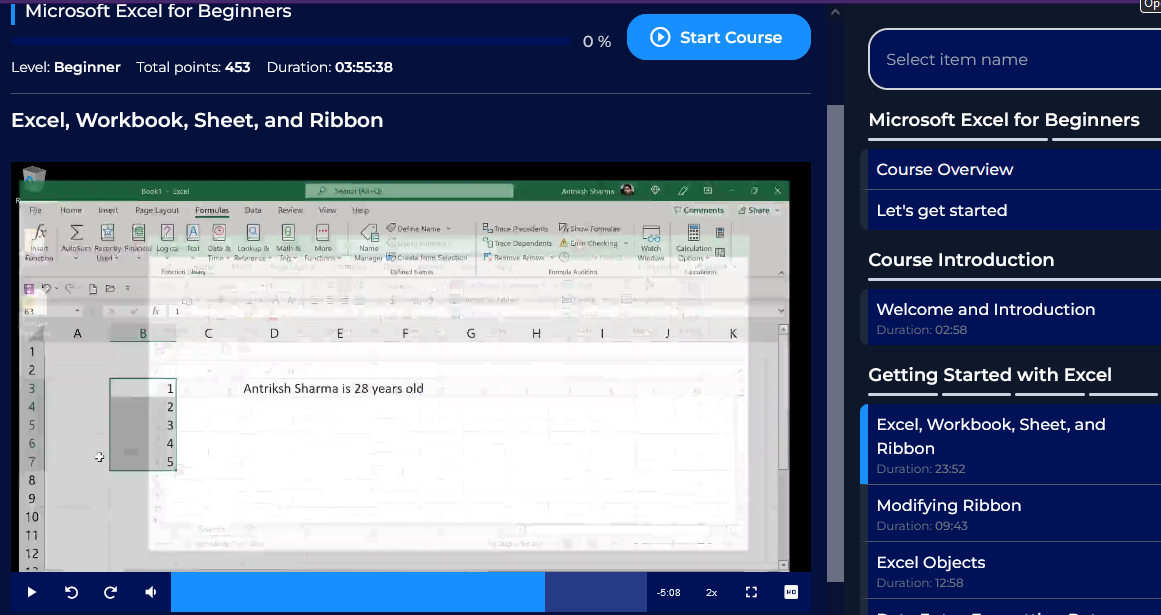Click the page's vertical scrollbar
Viewport: 1161px width, 615px height.
[x=834, y=343]
